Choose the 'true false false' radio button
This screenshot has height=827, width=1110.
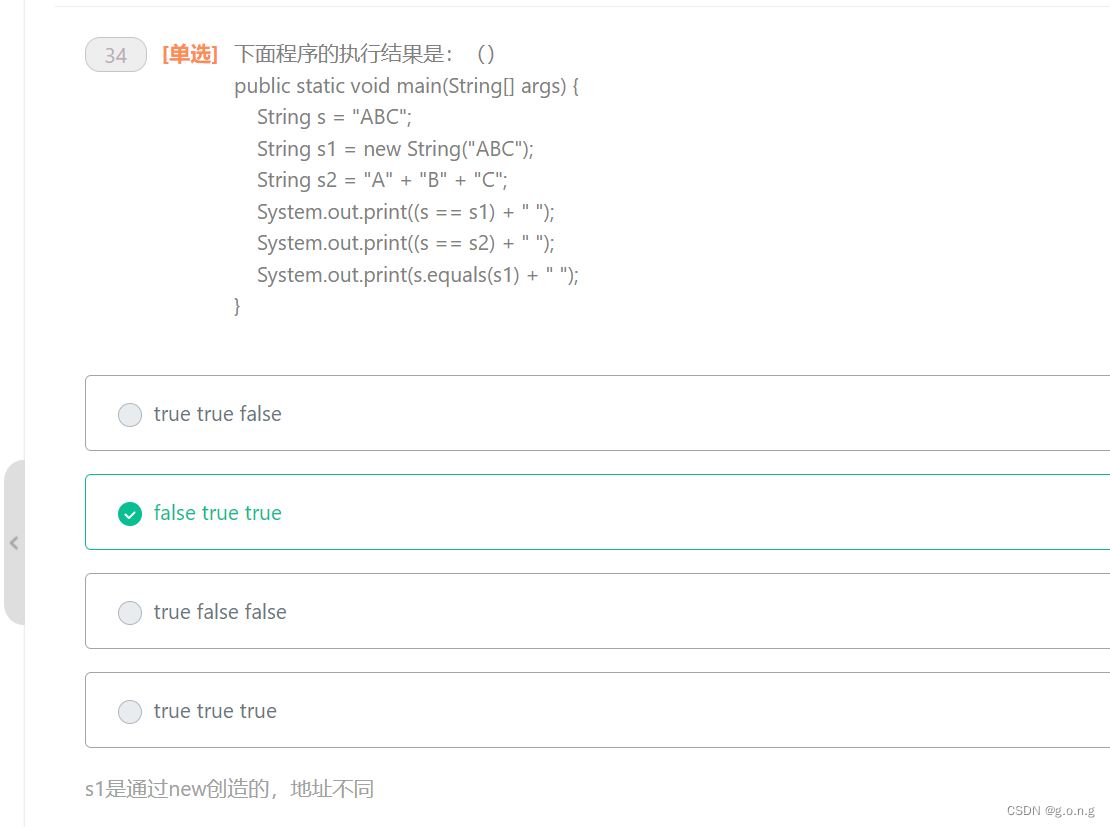(130, 612)
